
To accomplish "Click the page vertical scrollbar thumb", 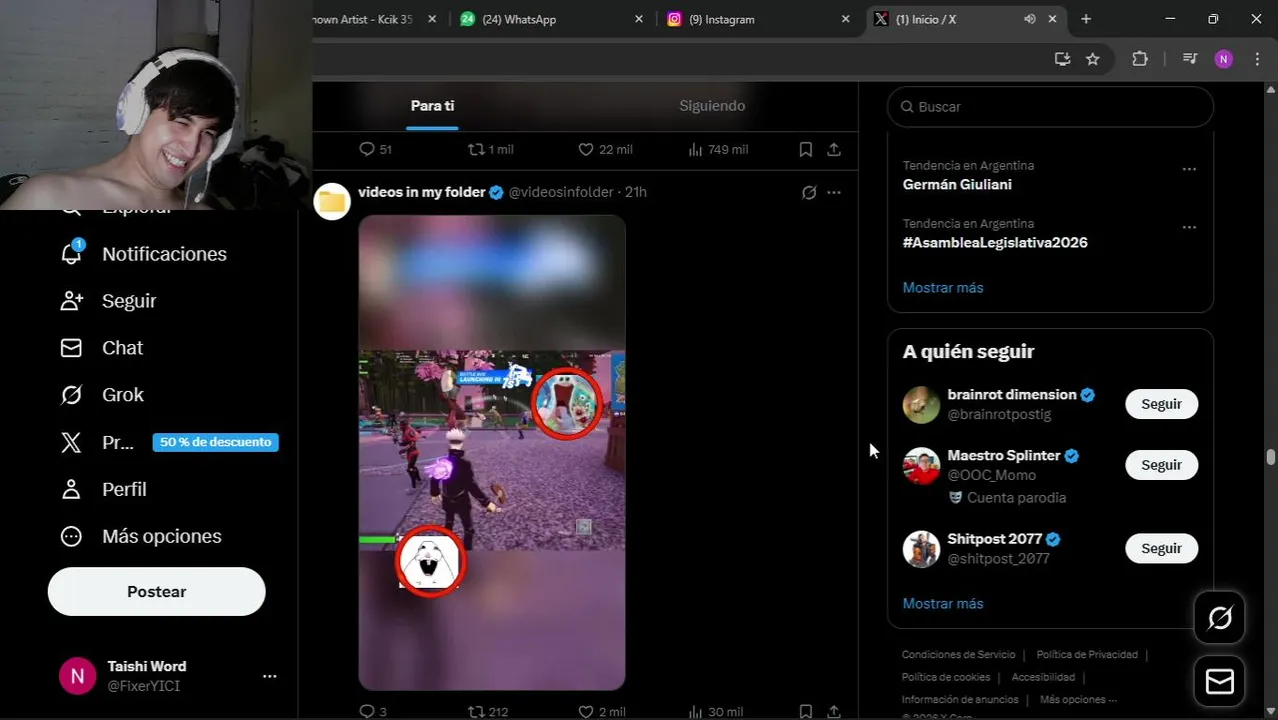I will pos(1271,457).
